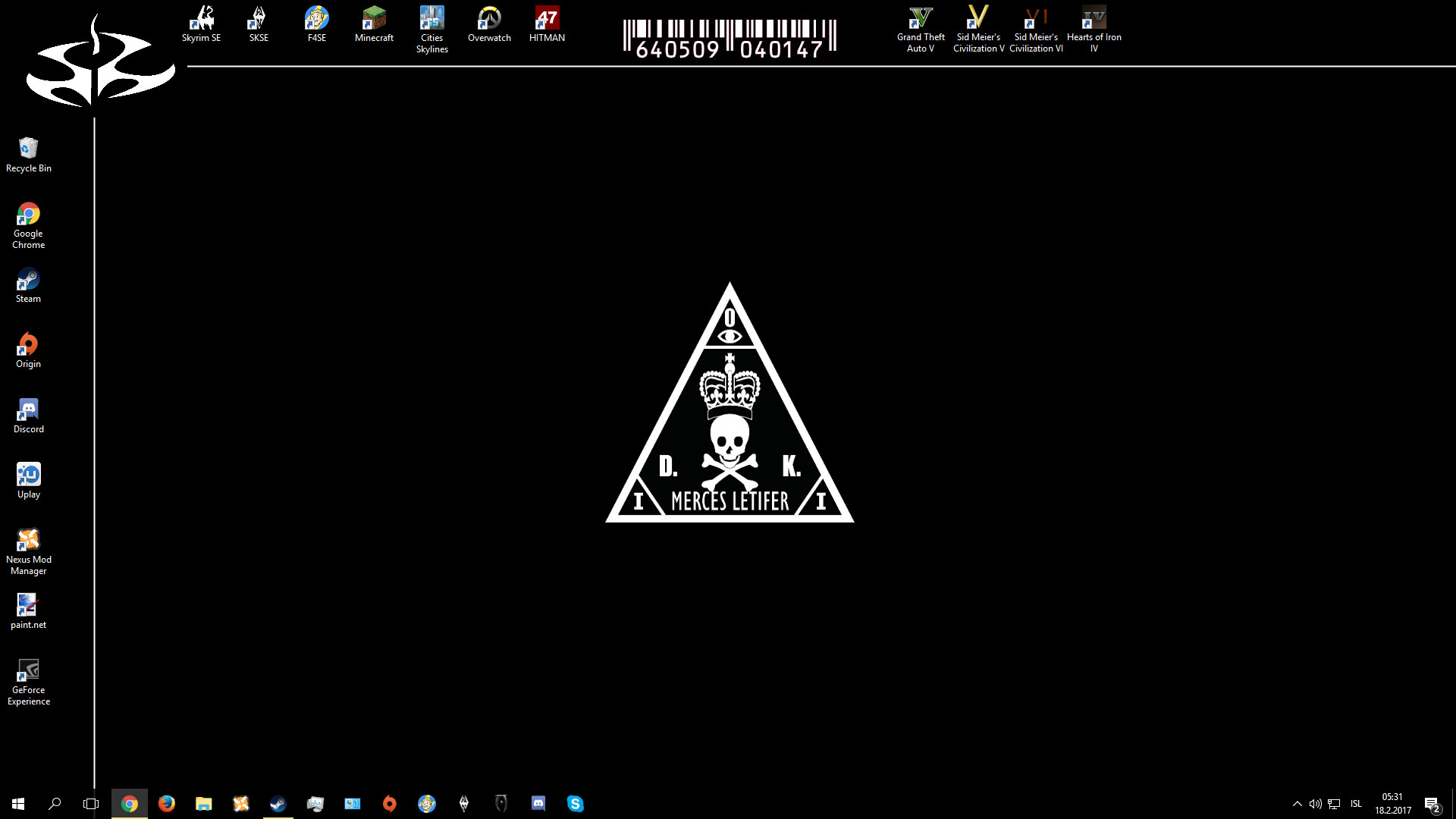Select the Origin desktop shortcut

point(28,350)
